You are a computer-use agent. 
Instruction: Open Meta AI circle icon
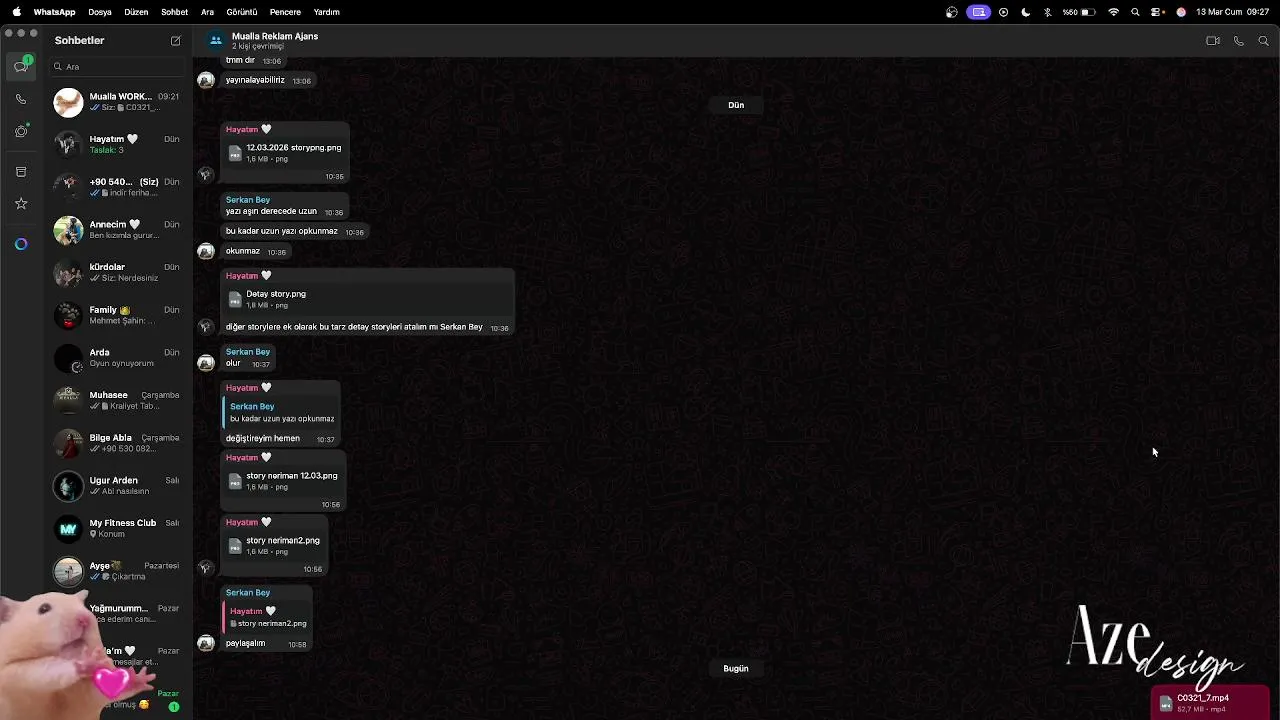tap(21, 244)
